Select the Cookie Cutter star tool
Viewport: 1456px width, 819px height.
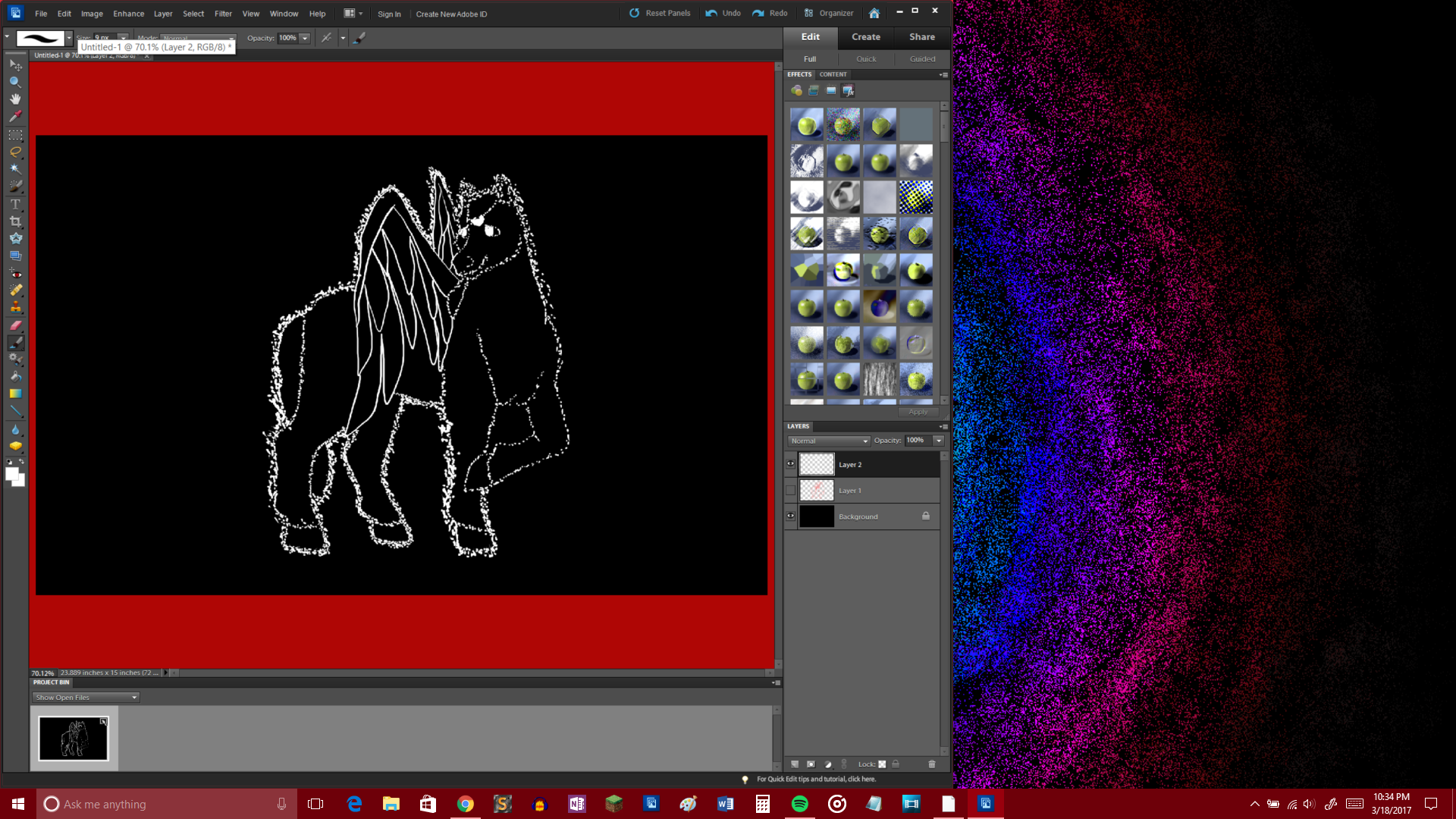pyautogui.click(x=15, y=238)
